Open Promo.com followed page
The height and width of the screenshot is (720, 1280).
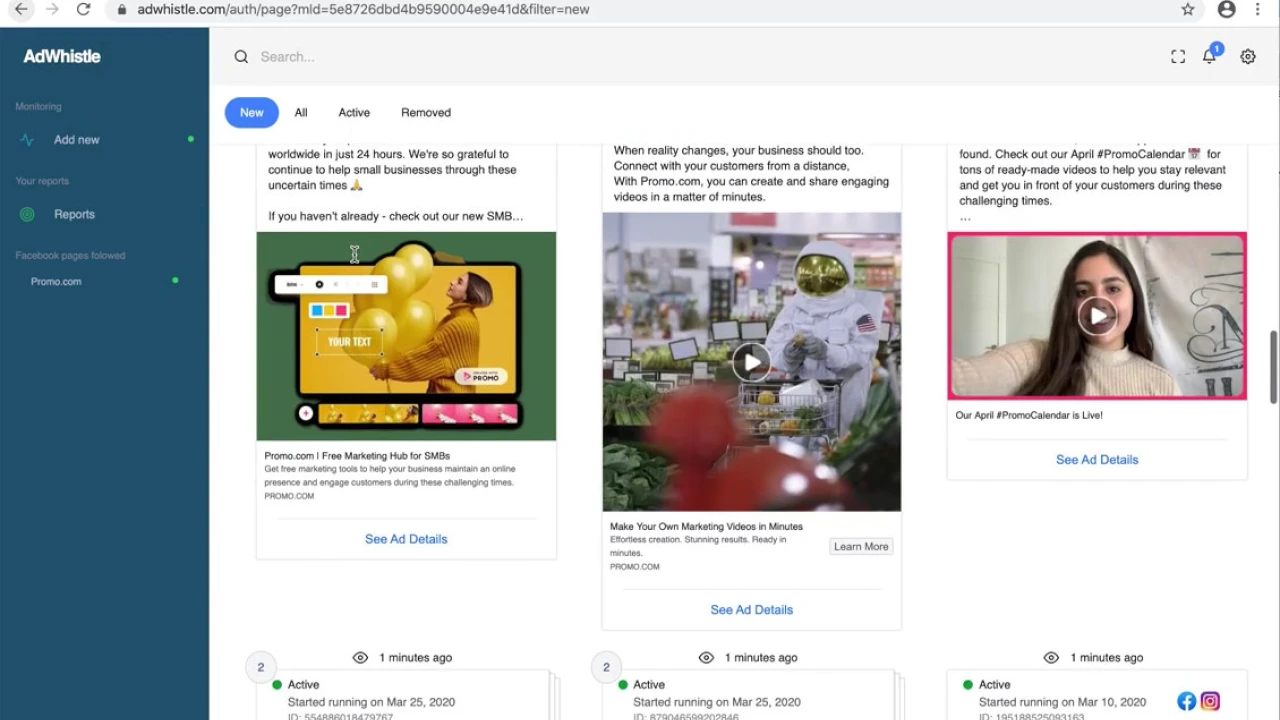56,282
